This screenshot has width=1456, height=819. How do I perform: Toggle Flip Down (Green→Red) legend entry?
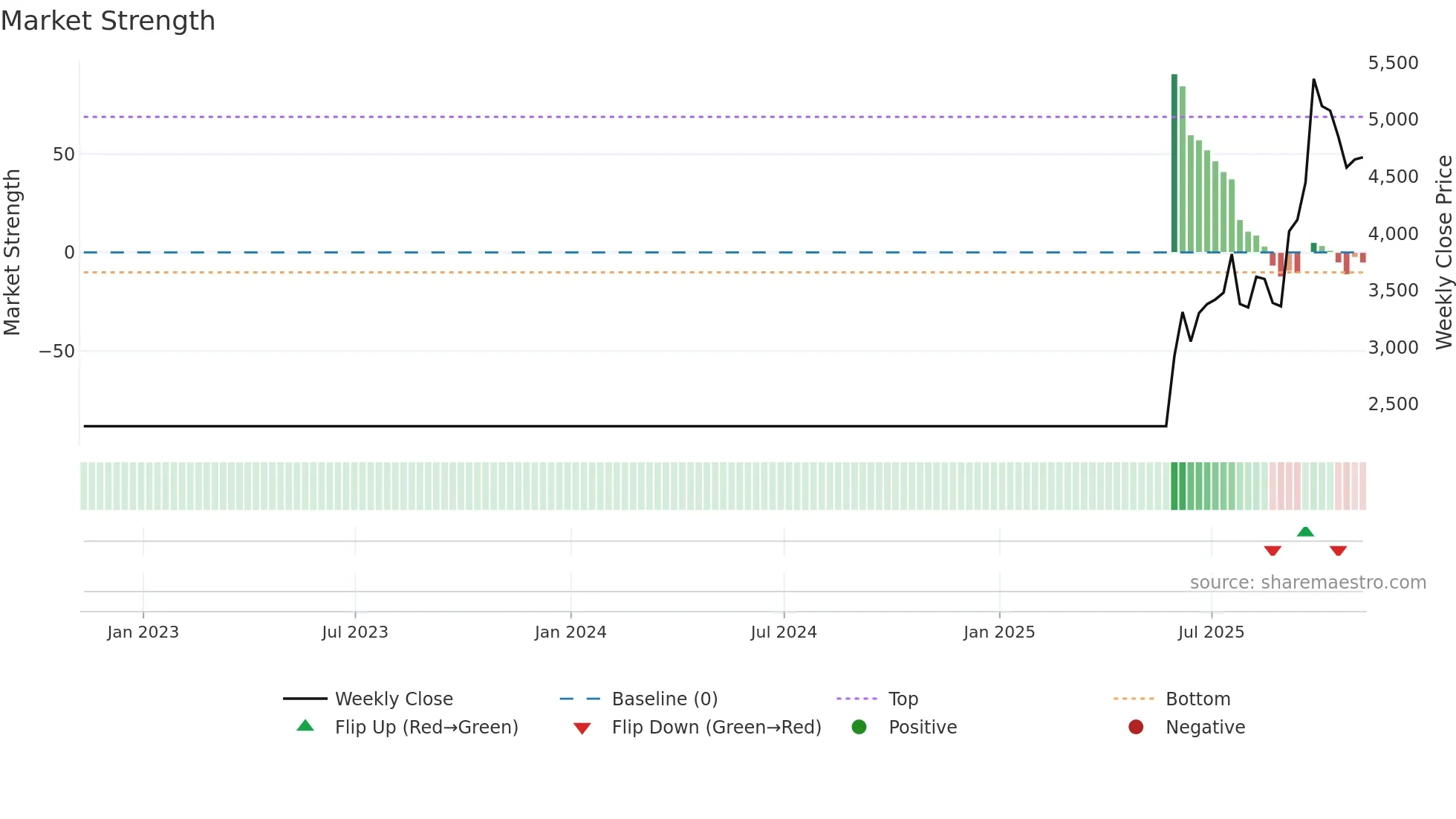[697, 727]
